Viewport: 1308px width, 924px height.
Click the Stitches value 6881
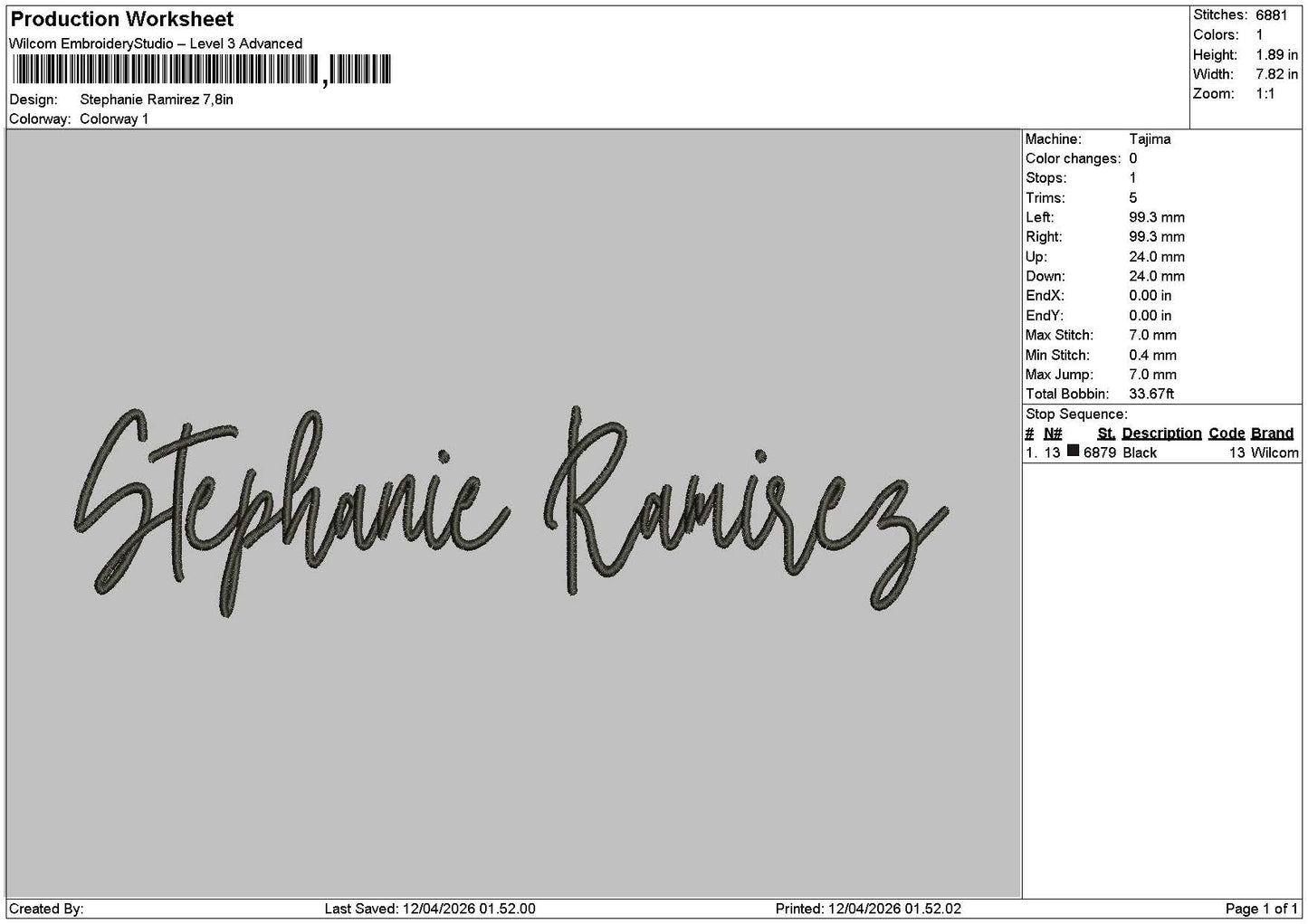click(x=1271, y=15)
